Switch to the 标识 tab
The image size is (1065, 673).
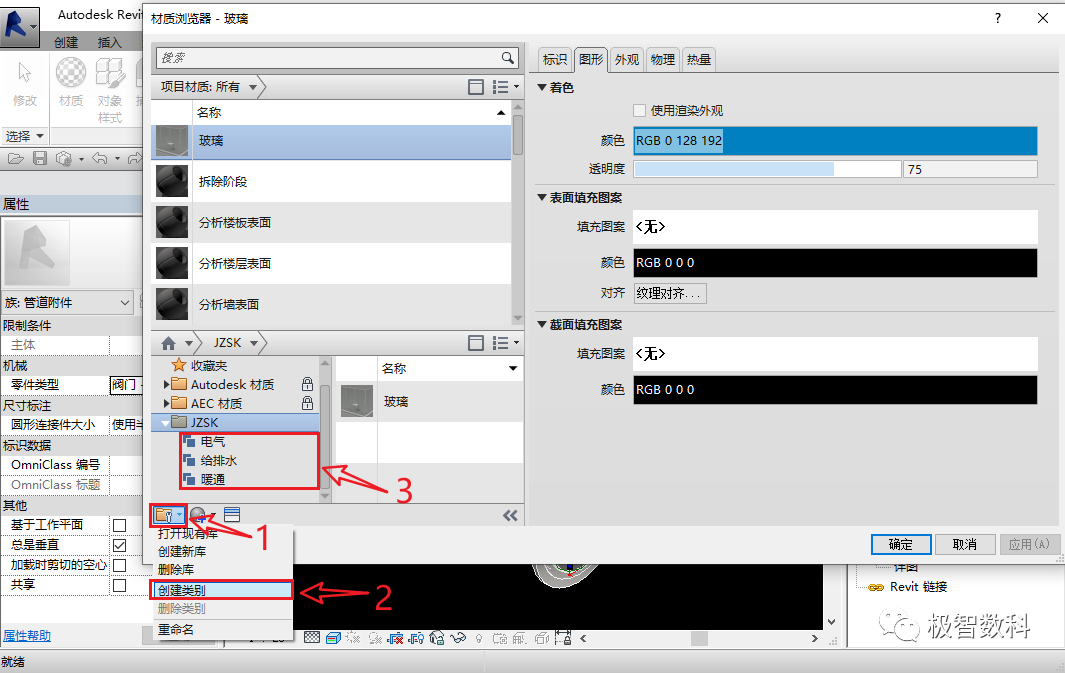555,60
